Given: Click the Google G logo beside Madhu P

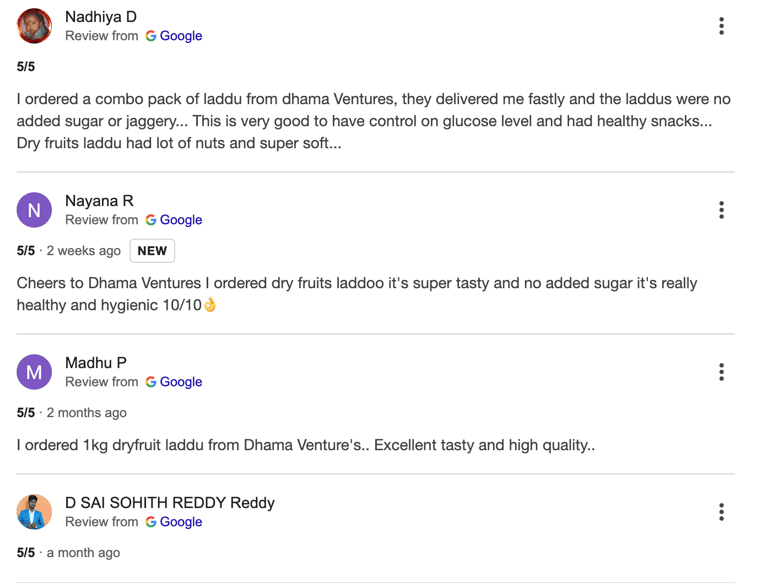Looking at the screenshot, I should coord(151,382).
